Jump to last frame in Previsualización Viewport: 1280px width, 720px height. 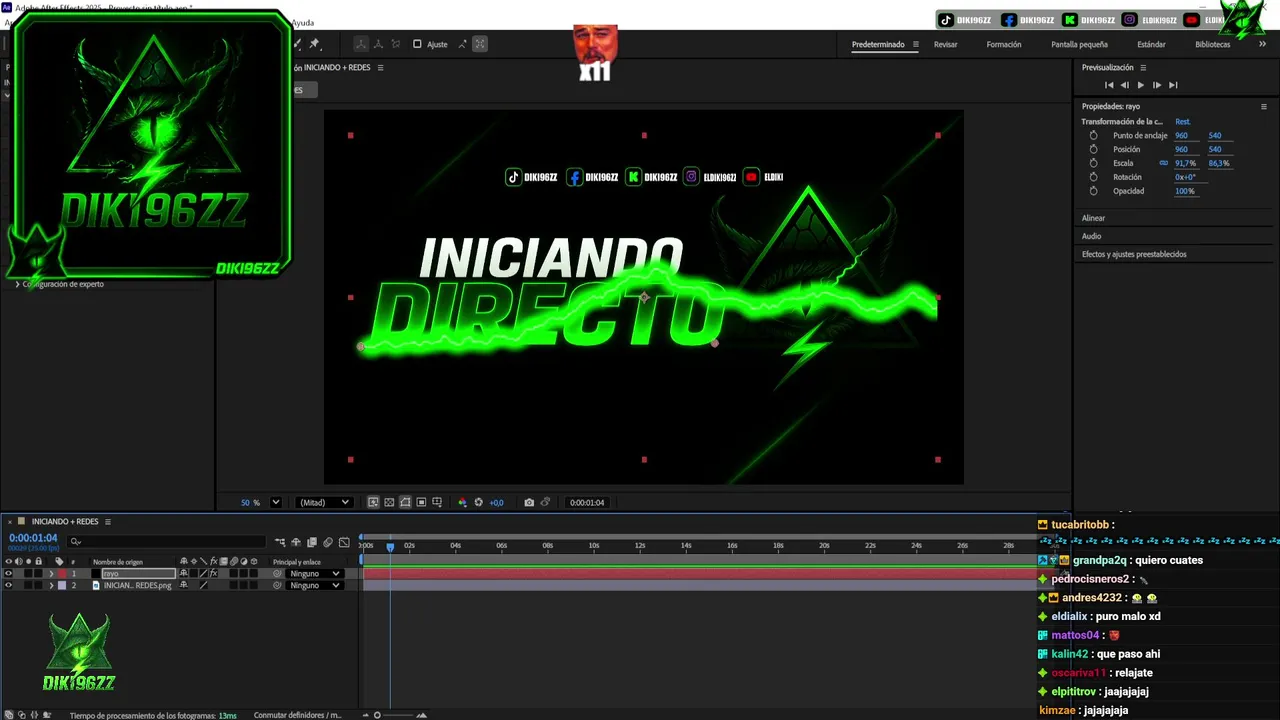tap(1173, 85)
